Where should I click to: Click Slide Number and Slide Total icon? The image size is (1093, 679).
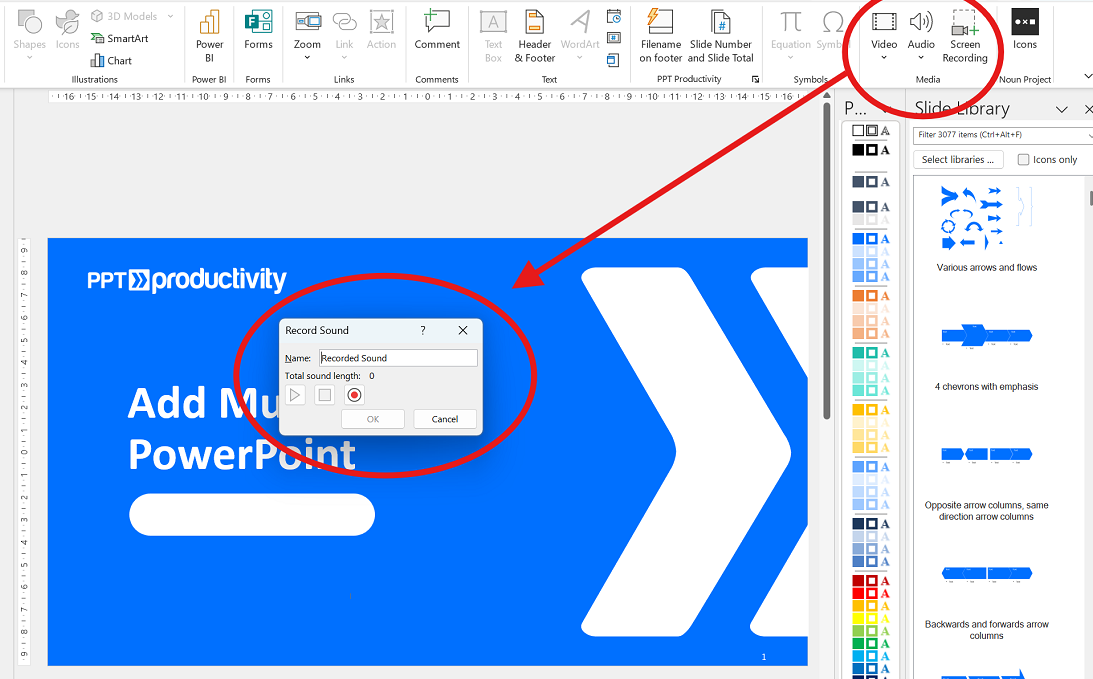[720, 36]
